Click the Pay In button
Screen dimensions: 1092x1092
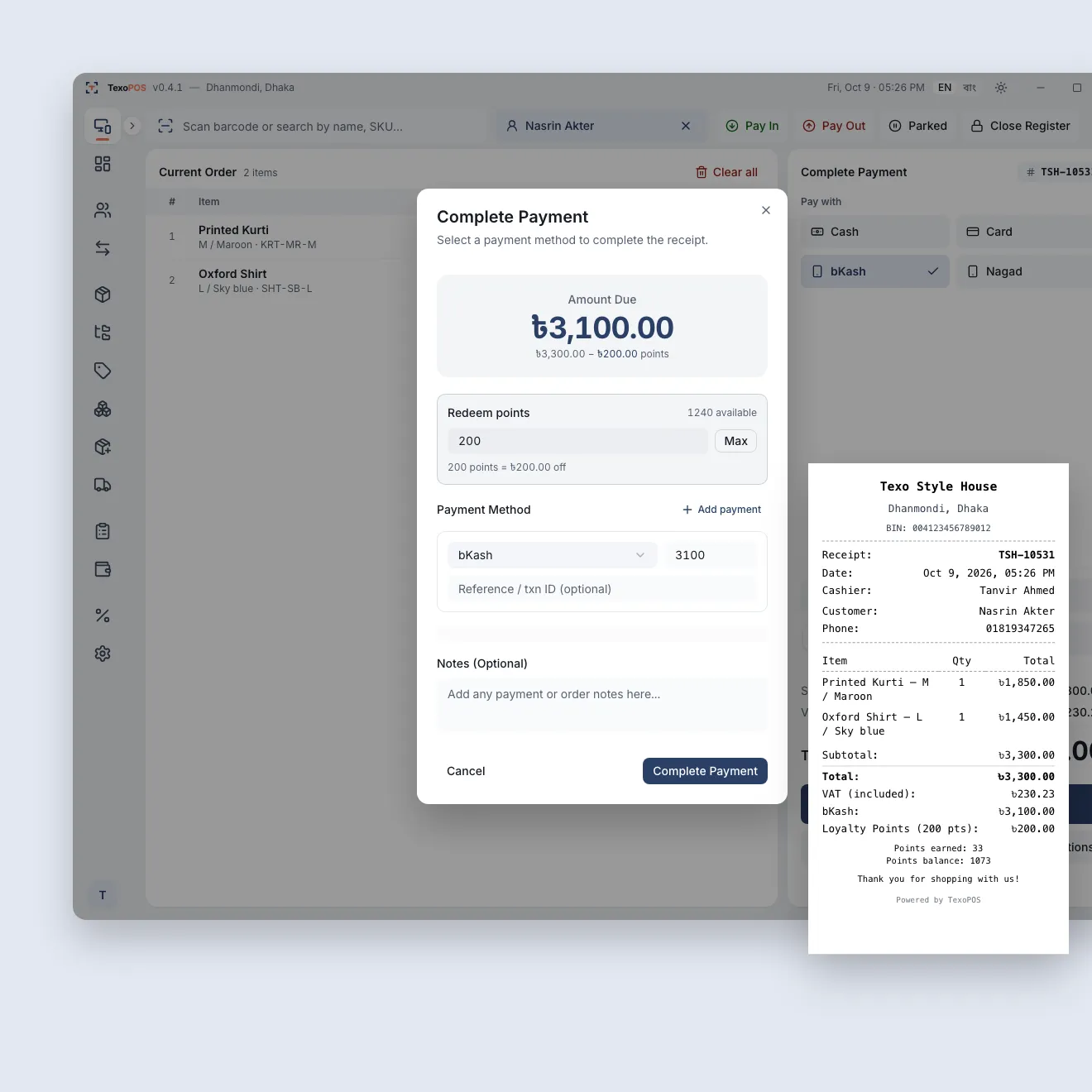[x=752, y=126]
